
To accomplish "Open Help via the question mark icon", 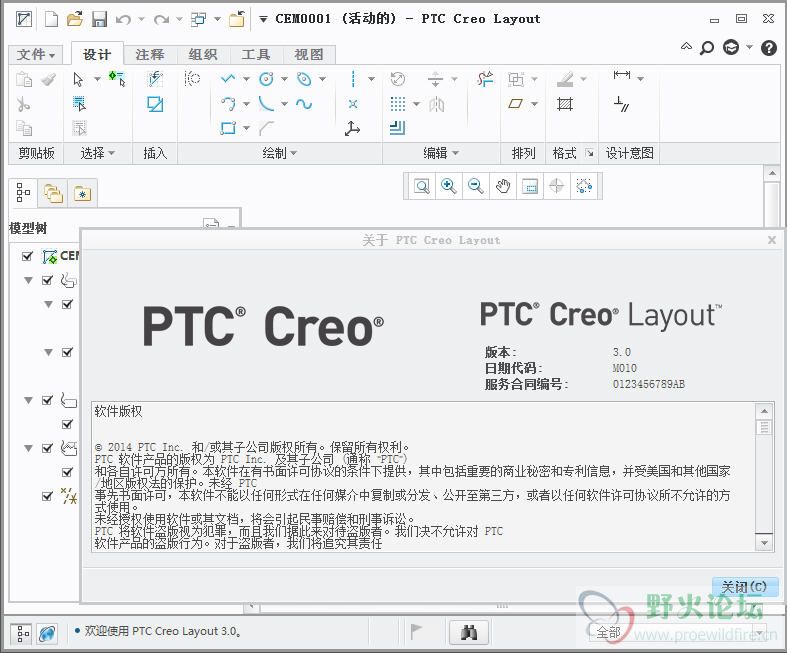I will 768,48.
